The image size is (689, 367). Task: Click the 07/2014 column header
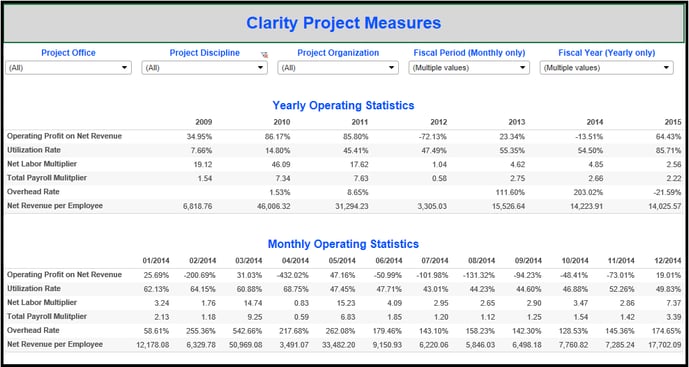pyautogui.click(x=435, y=261)
